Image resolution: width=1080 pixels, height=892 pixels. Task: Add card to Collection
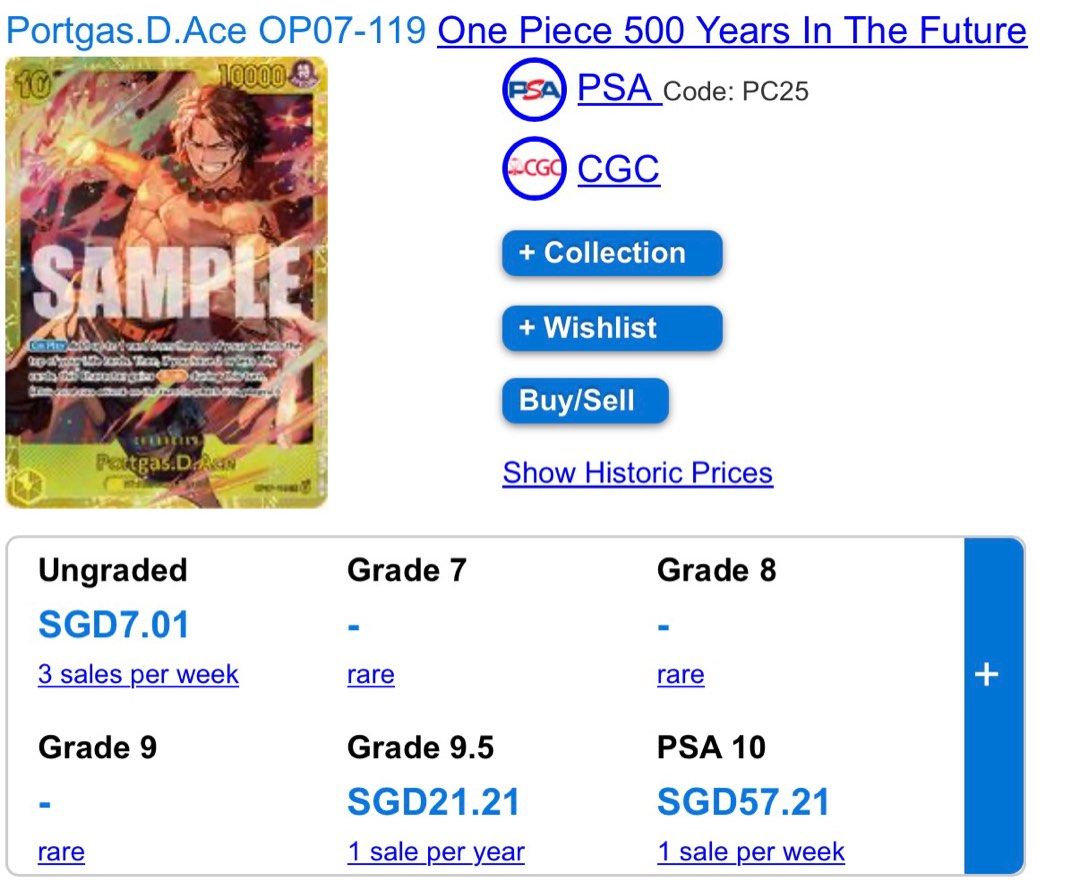point(611,253)
